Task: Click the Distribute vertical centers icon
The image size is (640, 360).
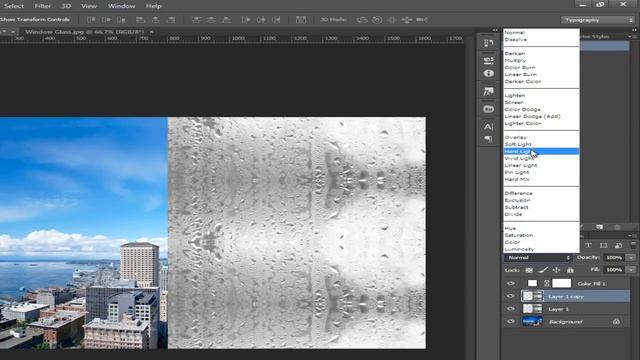Action: (x=211, y=20)
